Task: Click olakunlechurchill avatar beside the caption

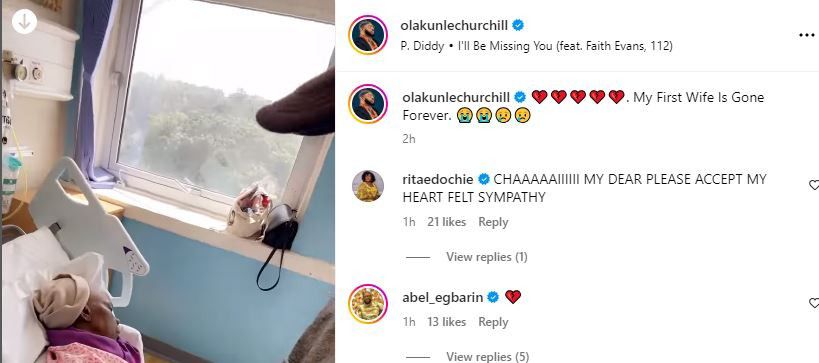Action: (368, 103)
